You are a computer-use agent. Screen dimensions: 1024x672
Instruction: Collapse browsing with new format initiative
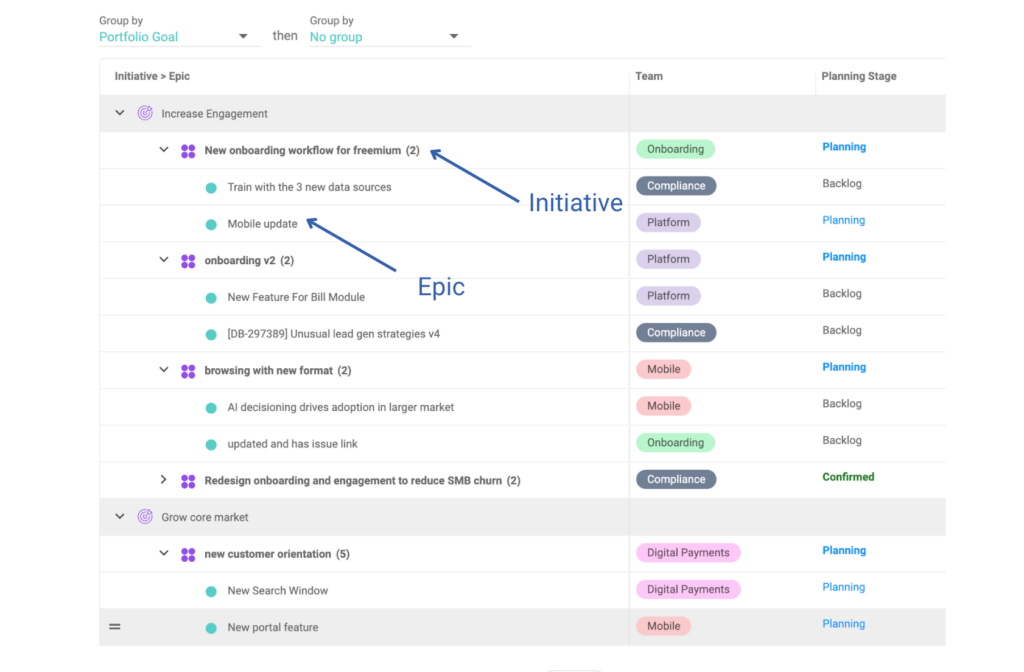(163, 370)
